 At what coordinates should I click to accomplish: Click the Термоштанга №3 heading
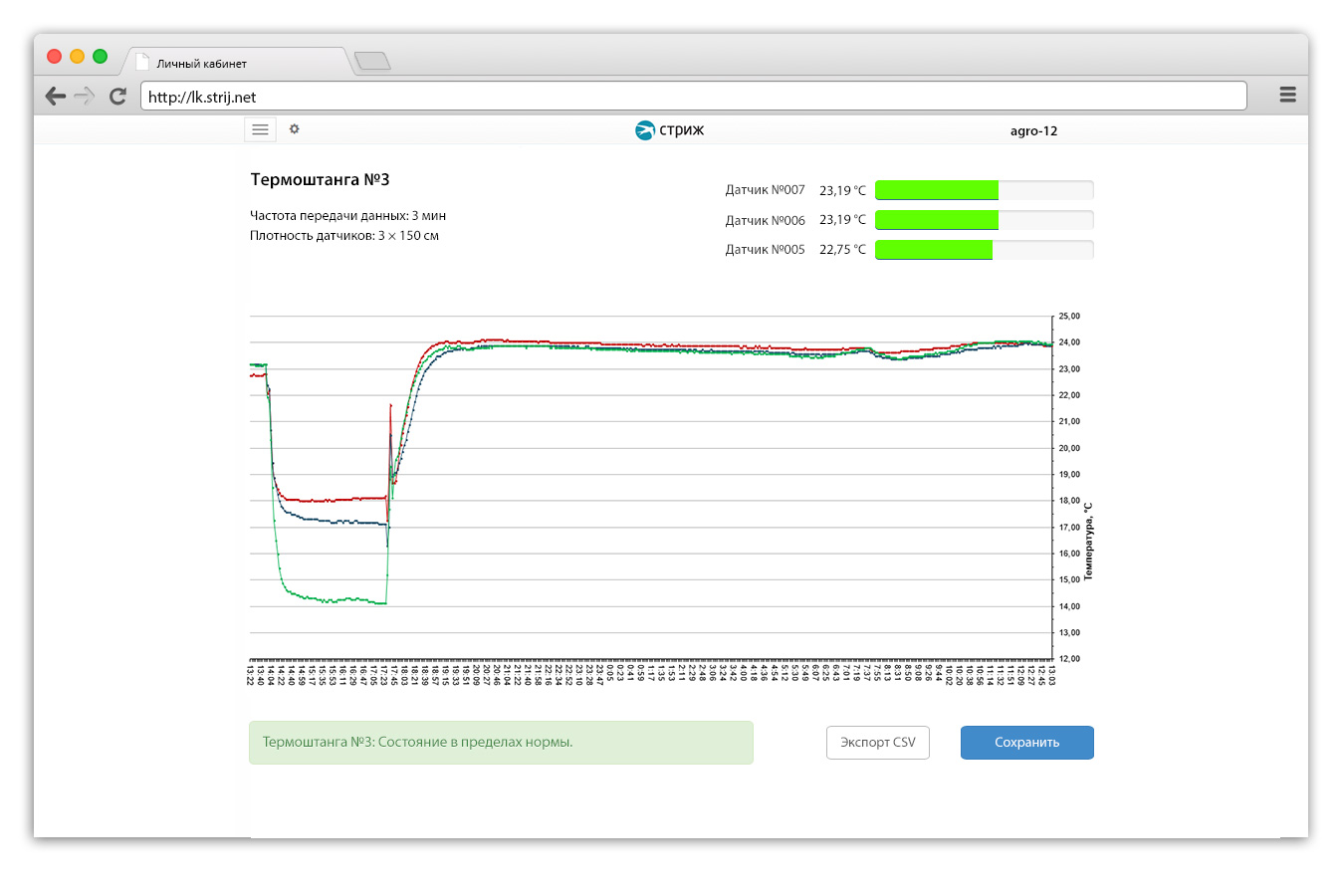pyautogui.click(x=320, y=180)
